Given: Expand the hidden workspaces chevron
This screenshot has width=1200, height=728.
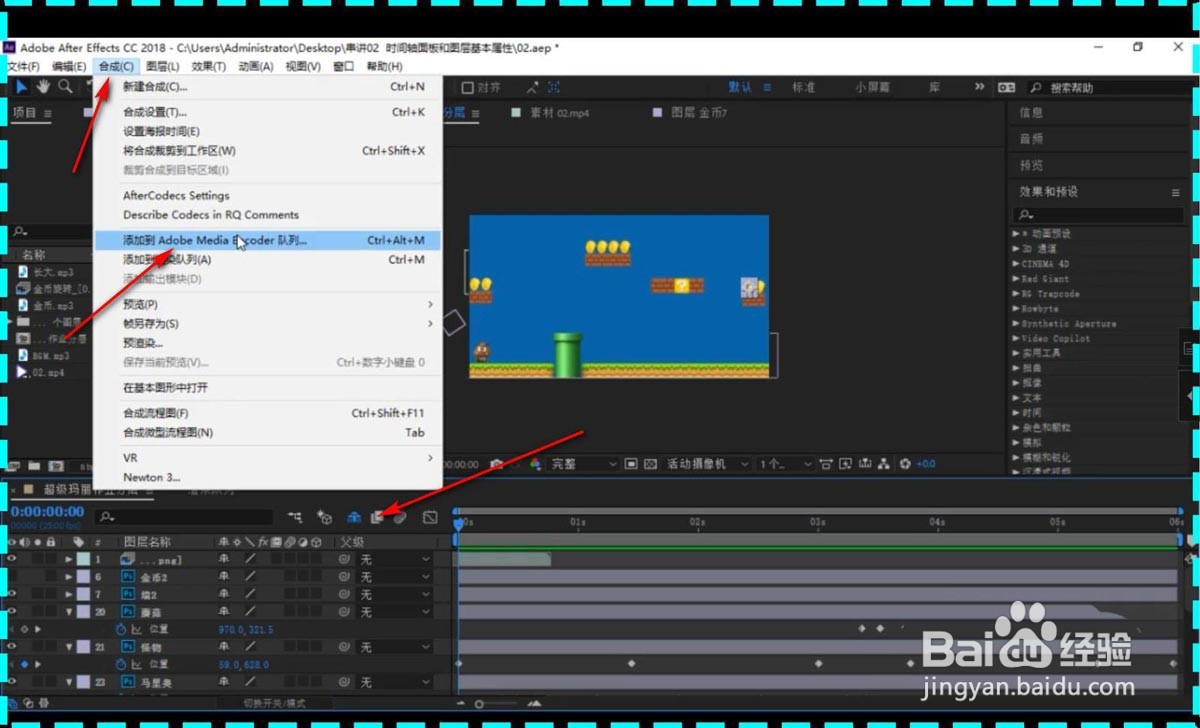Looking at the screenshot, I should (x=980, y=87).
